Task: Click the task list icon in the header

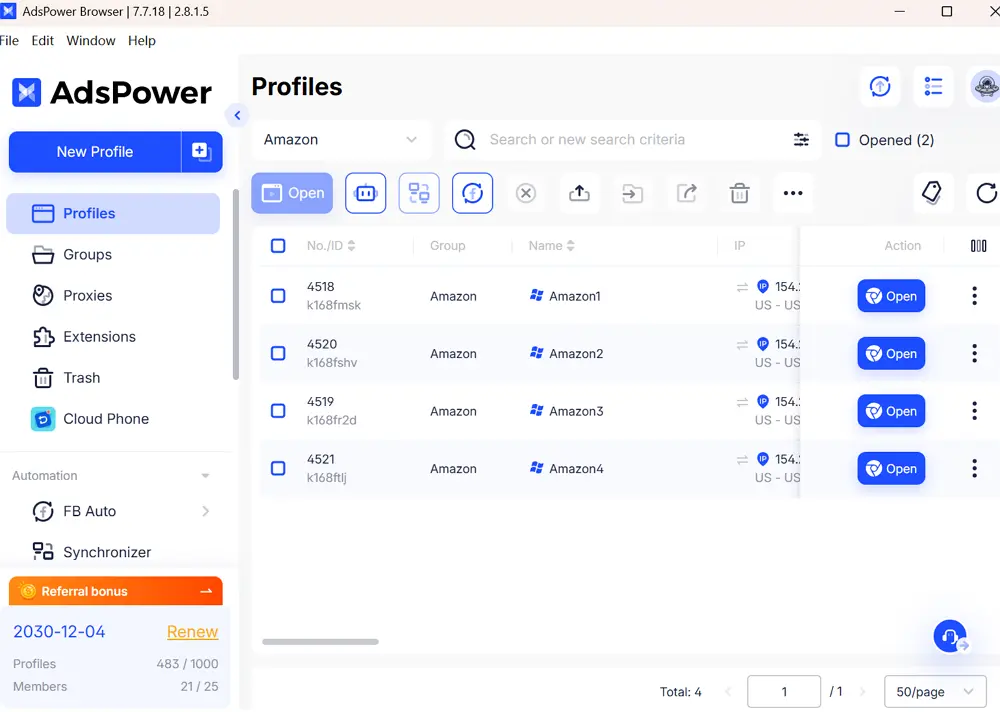Action: coord(934,87)
